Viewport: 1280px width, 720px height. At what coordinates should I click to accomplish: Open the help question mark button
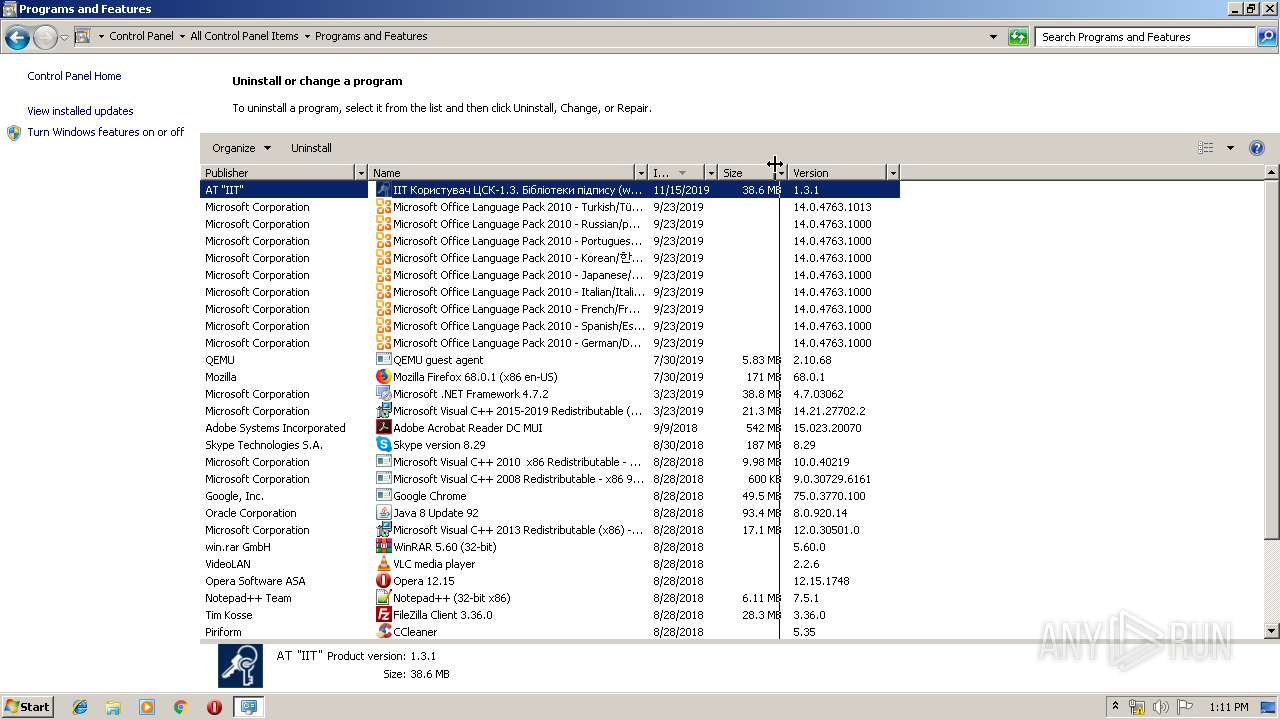1257,148
